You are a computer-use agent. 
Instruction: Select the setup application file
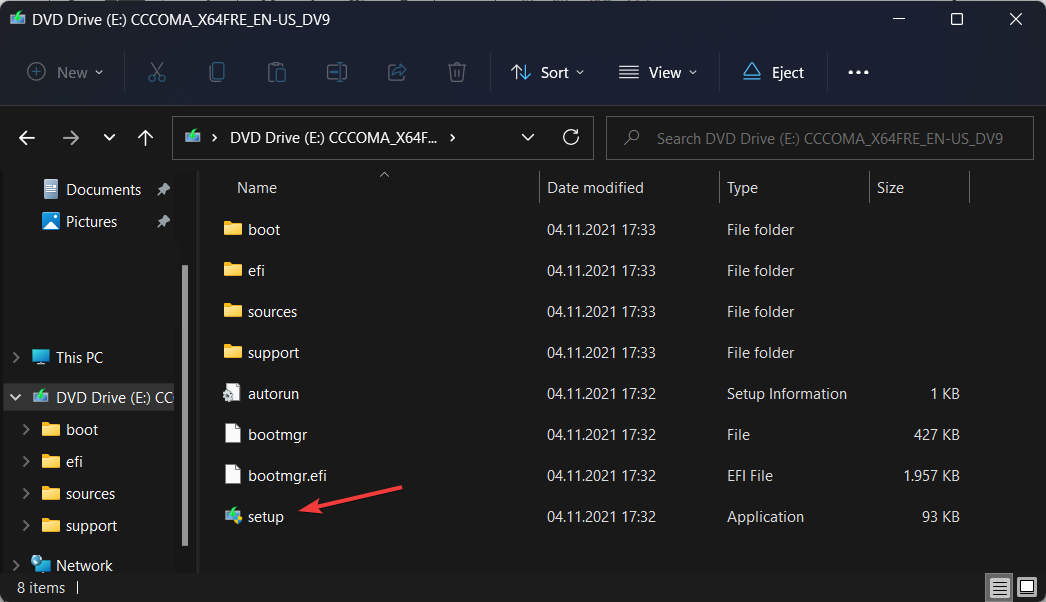click(266, 517)
